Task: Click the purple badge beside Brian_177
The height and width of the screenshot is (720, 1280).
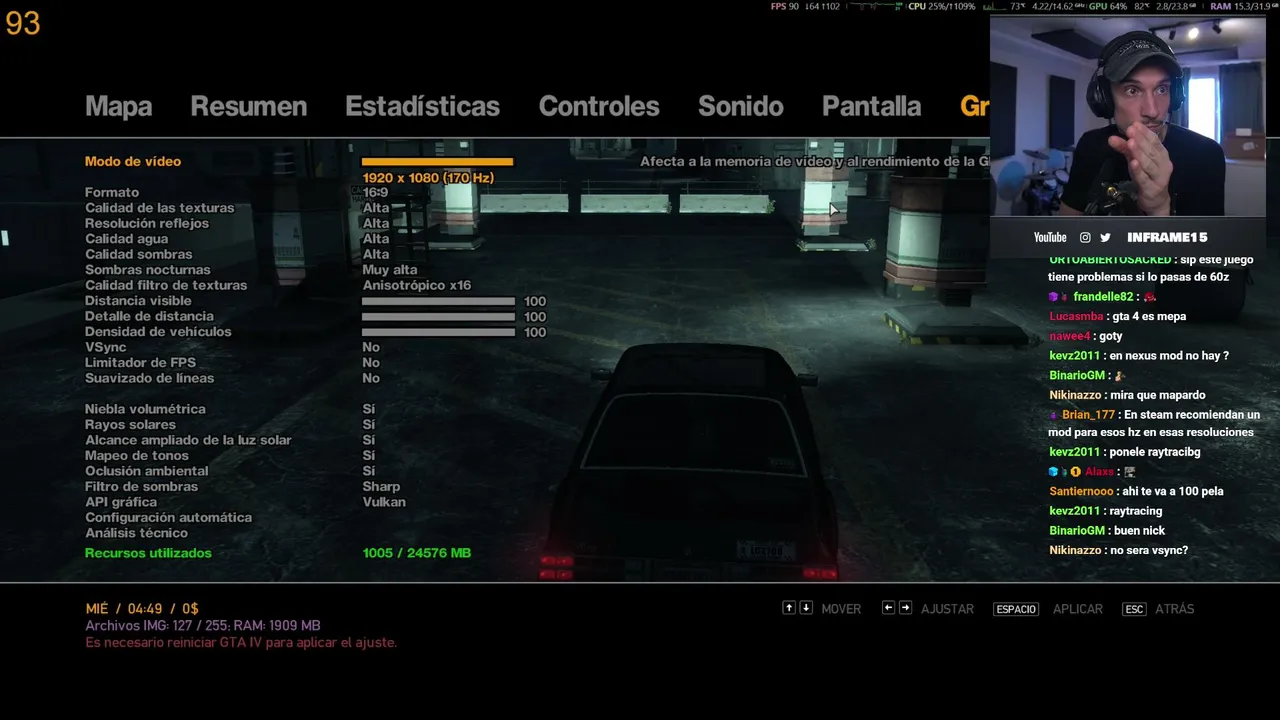Action: click(1053, 415)
